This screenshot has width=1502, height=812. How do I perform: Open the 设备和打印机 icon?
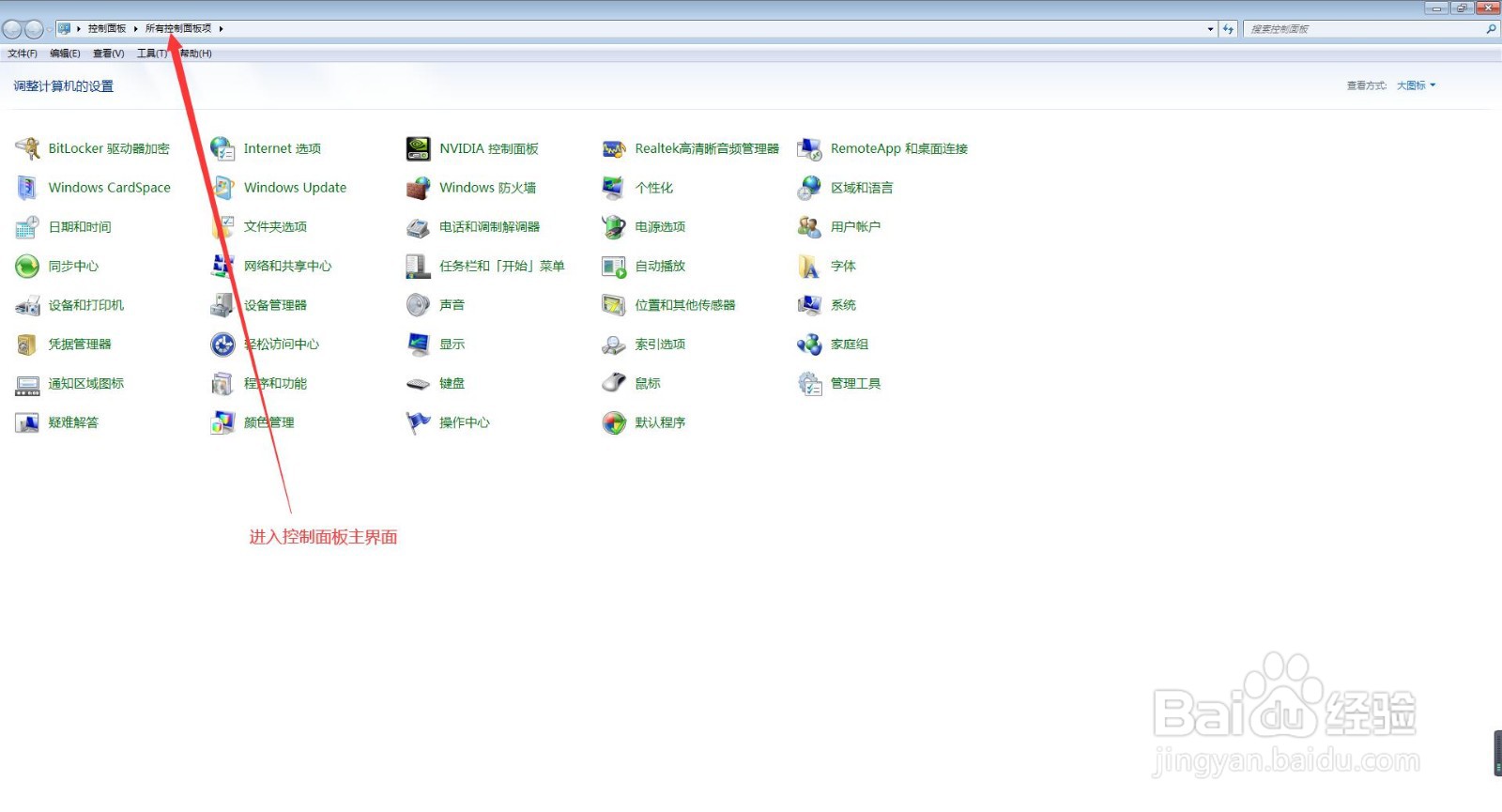[x=27, y=305]
